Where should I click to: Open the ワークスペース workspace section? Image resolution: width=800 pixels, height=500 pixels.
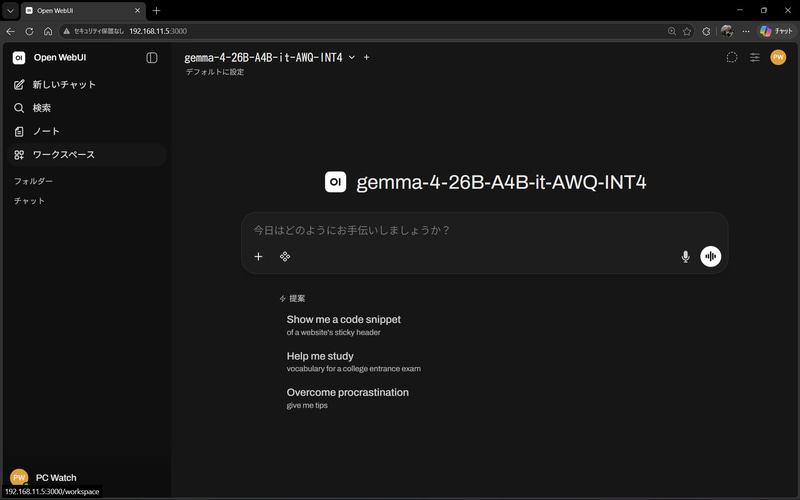pyautogui.click(x=87, y=155)
